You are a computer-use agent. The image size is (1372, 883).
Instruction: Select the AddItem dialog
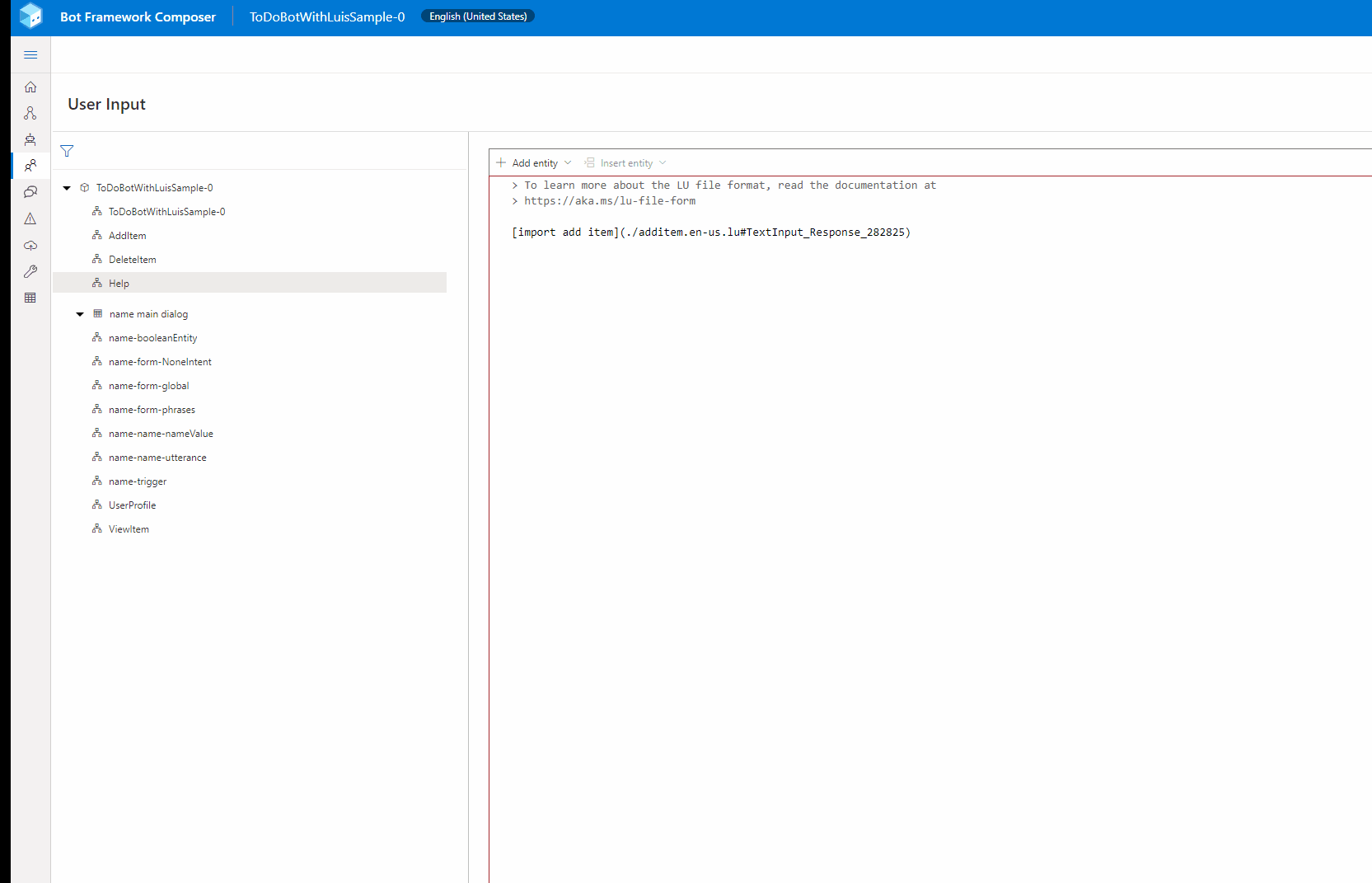coord(250,236)
